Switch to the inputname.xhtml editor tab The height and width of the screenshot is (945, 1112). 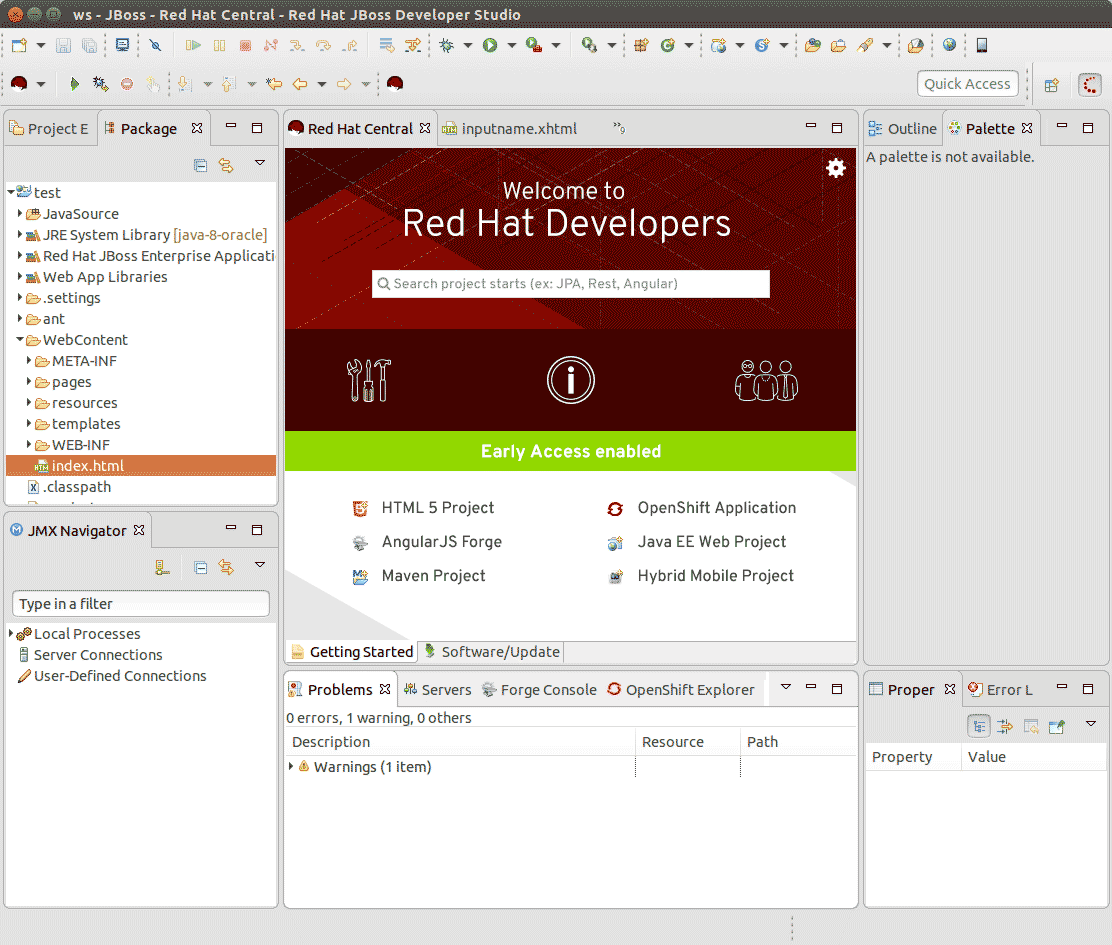519,129
